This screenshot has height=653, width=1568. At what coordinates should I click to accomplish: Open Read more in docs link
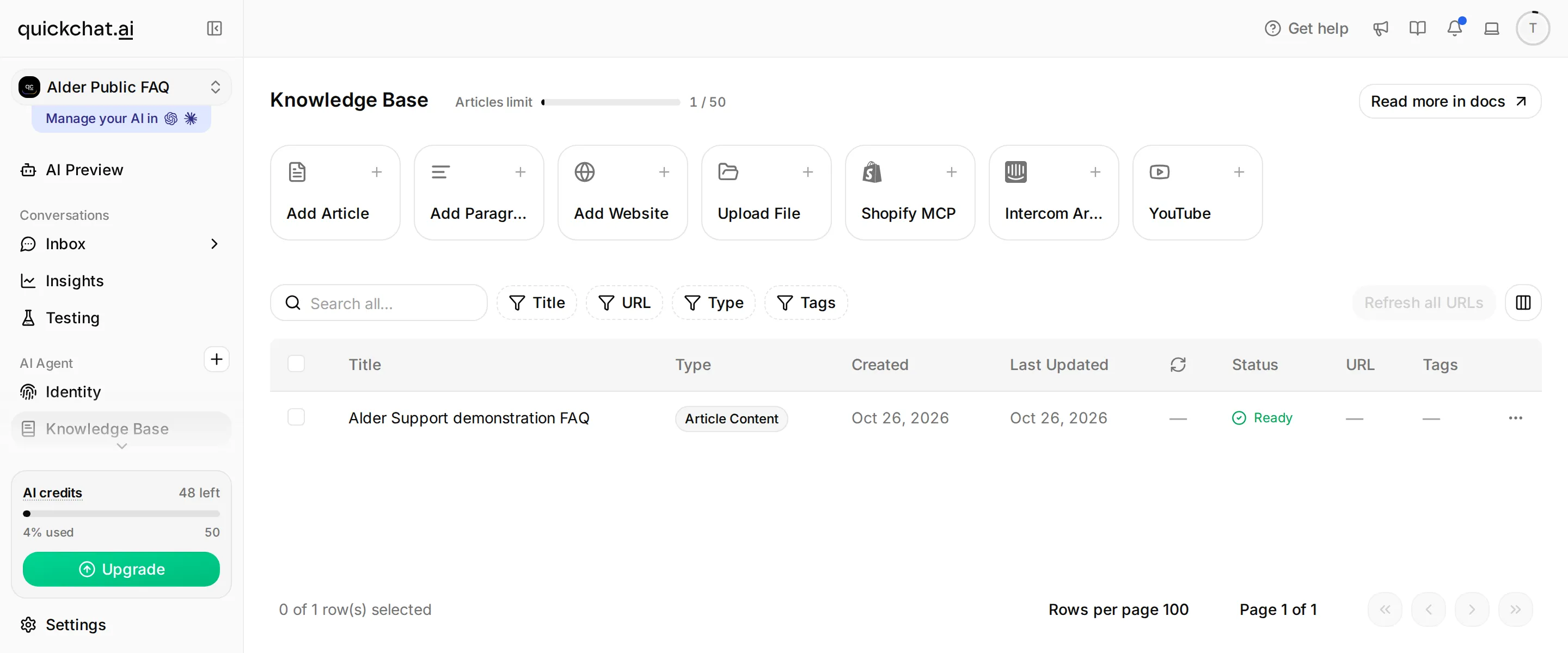(x=1450, y=101)
